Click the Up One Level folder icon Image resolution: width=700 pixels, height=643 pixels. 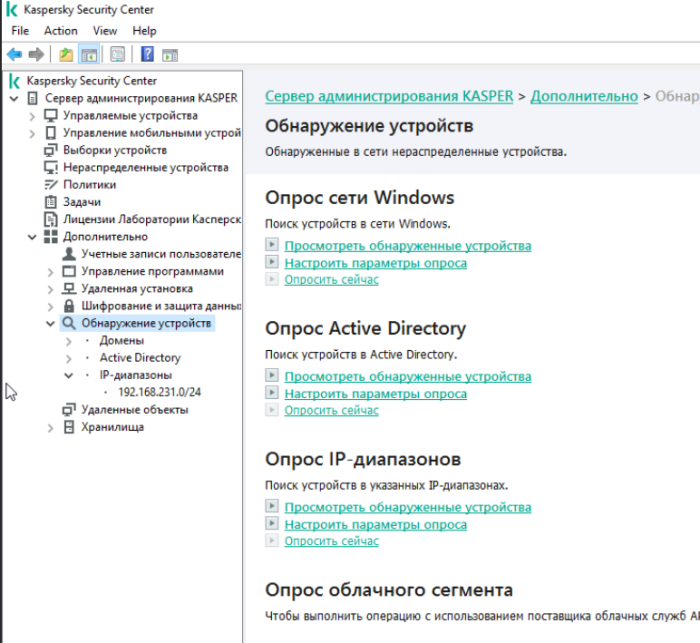point(66,55)
